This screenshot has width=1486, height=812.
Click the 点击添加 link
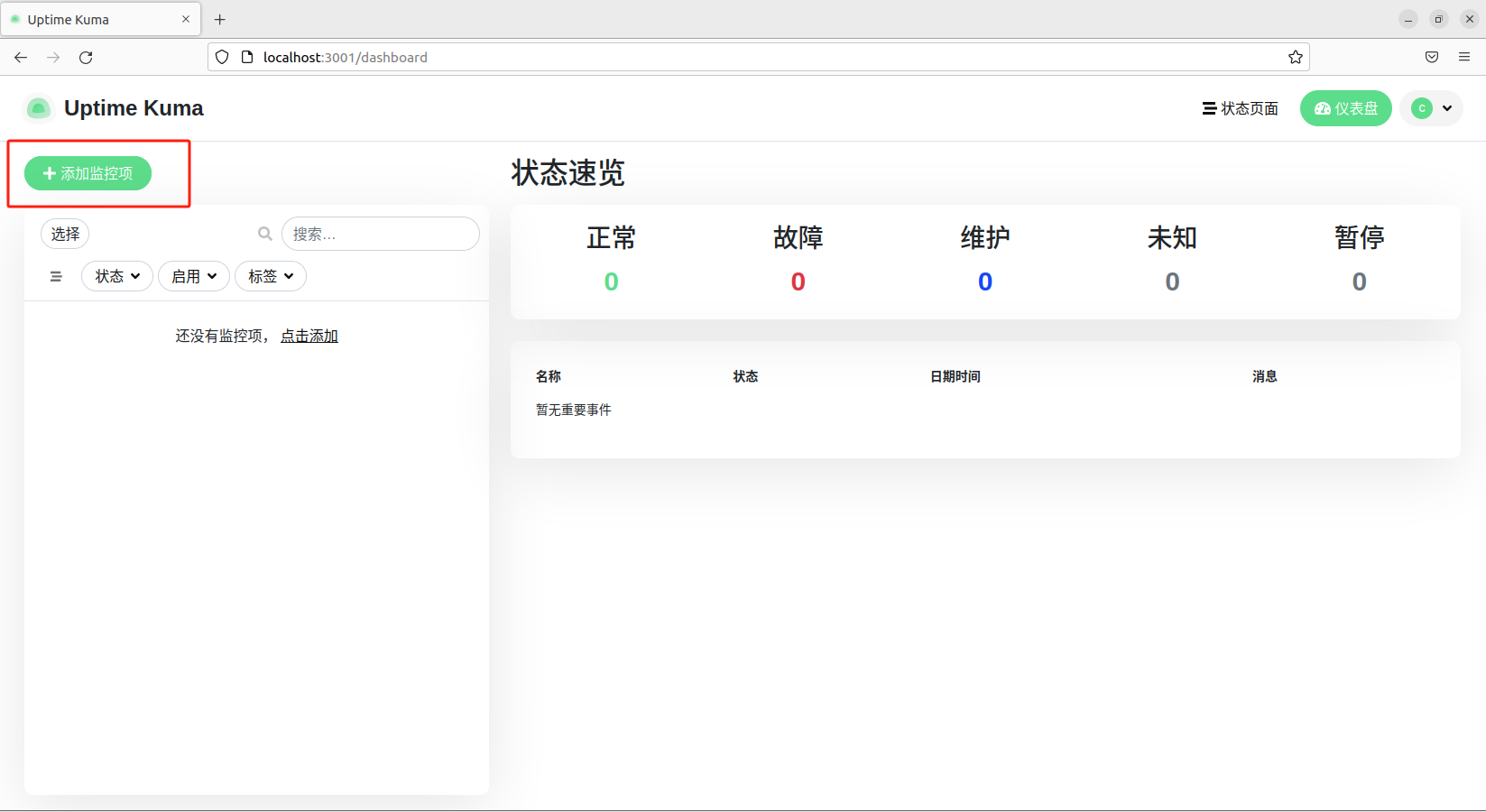pyautogui.click(x=309, y=336)
